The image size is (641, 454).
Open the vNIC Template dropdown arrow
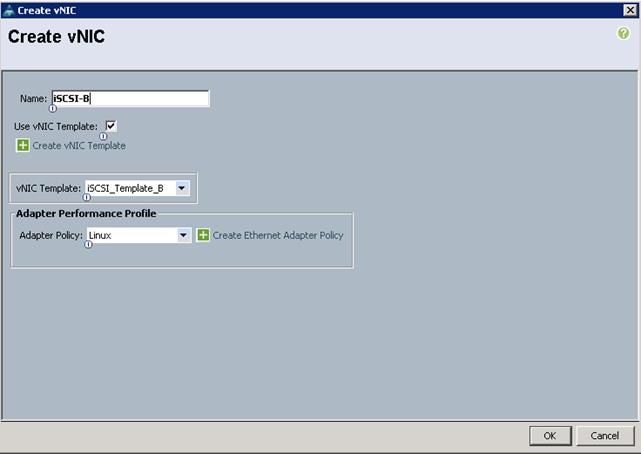(x=182, y=188)
